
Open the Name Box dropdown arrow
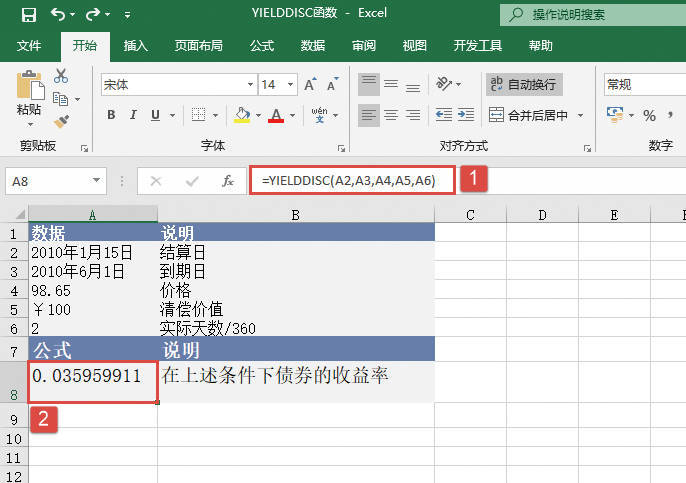point(96,180)
